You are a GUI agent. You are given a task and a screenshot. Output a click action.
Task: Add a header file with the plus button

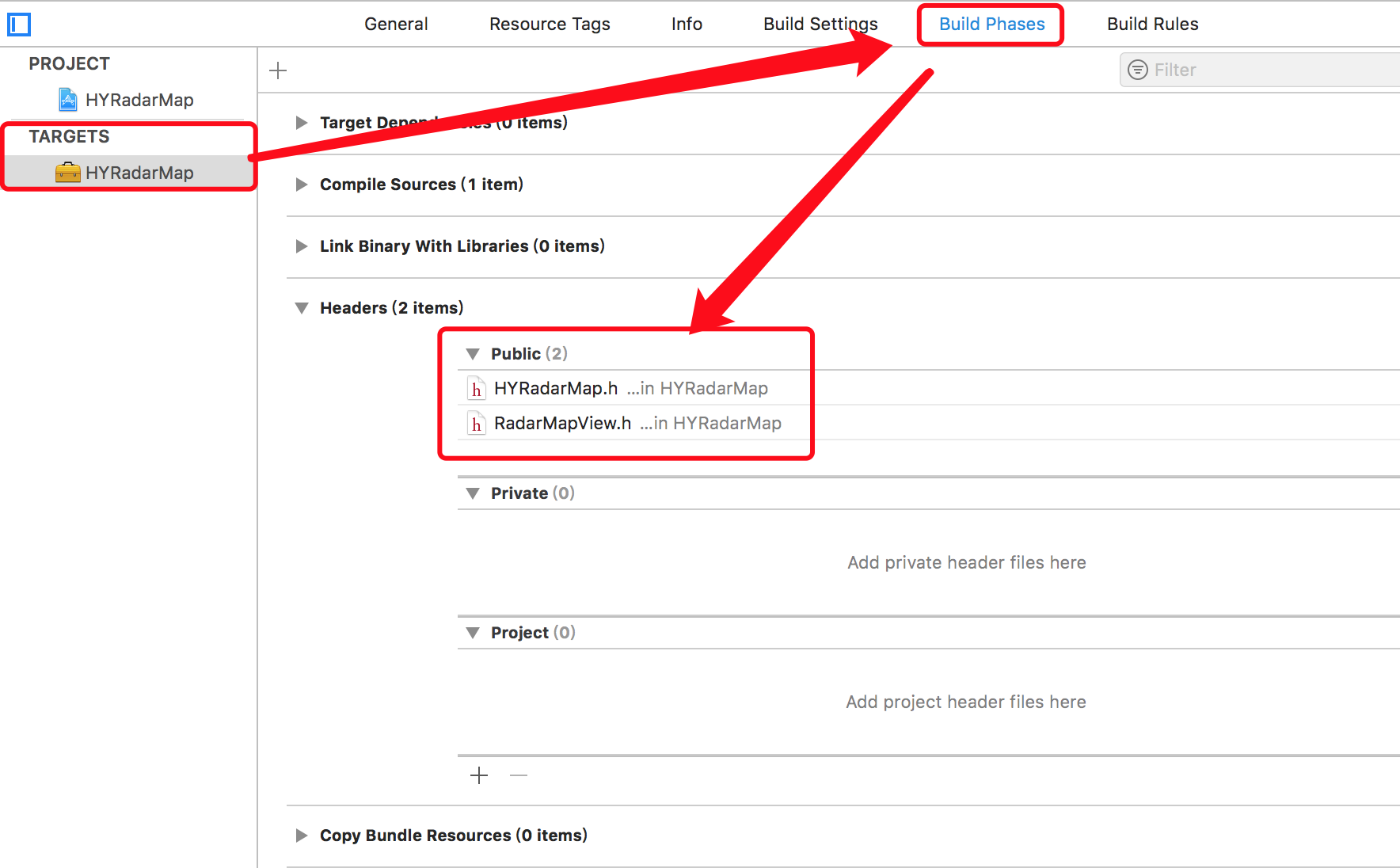(x=479, y=775)
